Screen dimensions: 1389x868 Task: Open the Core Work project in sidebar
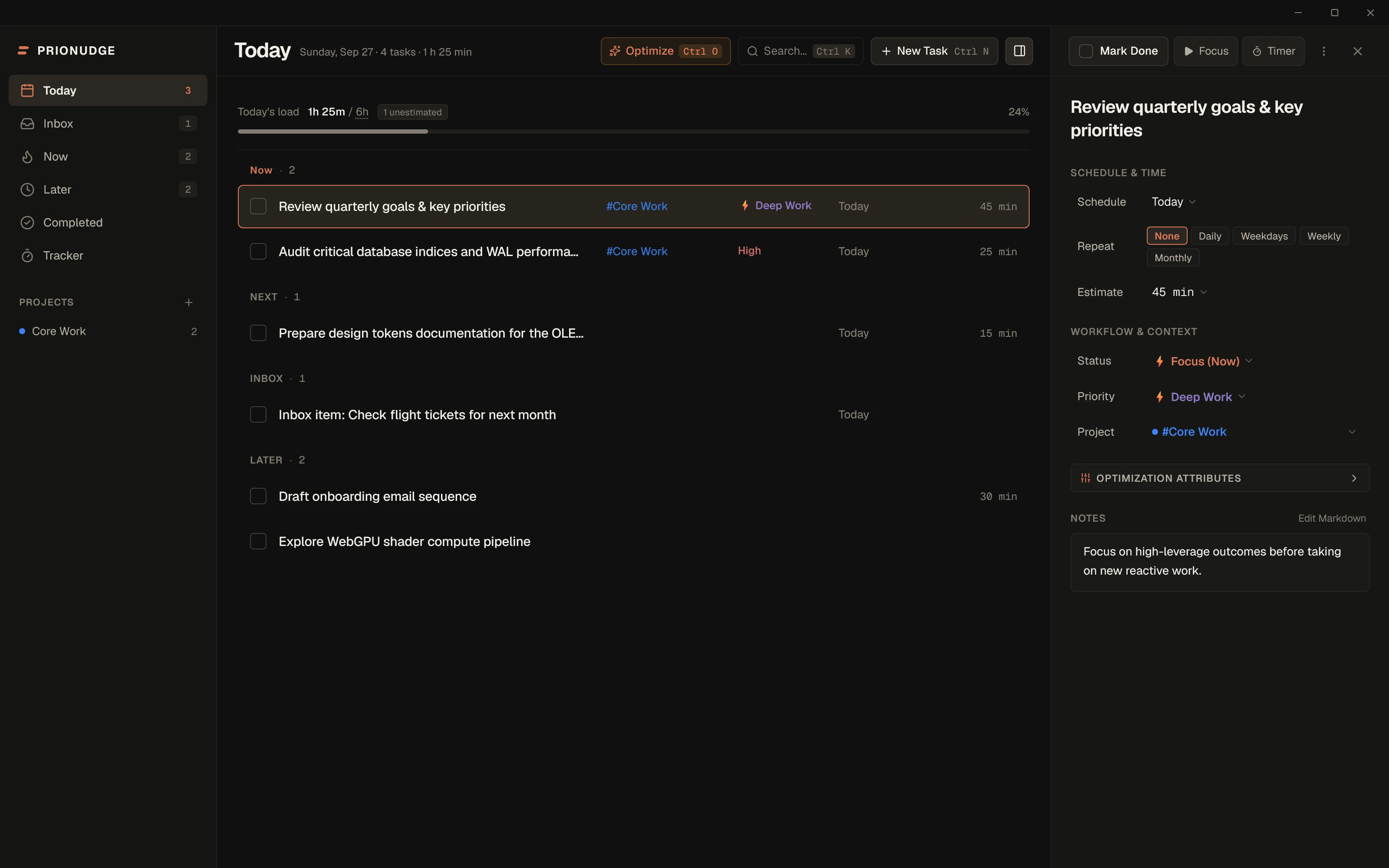point(108,331)
